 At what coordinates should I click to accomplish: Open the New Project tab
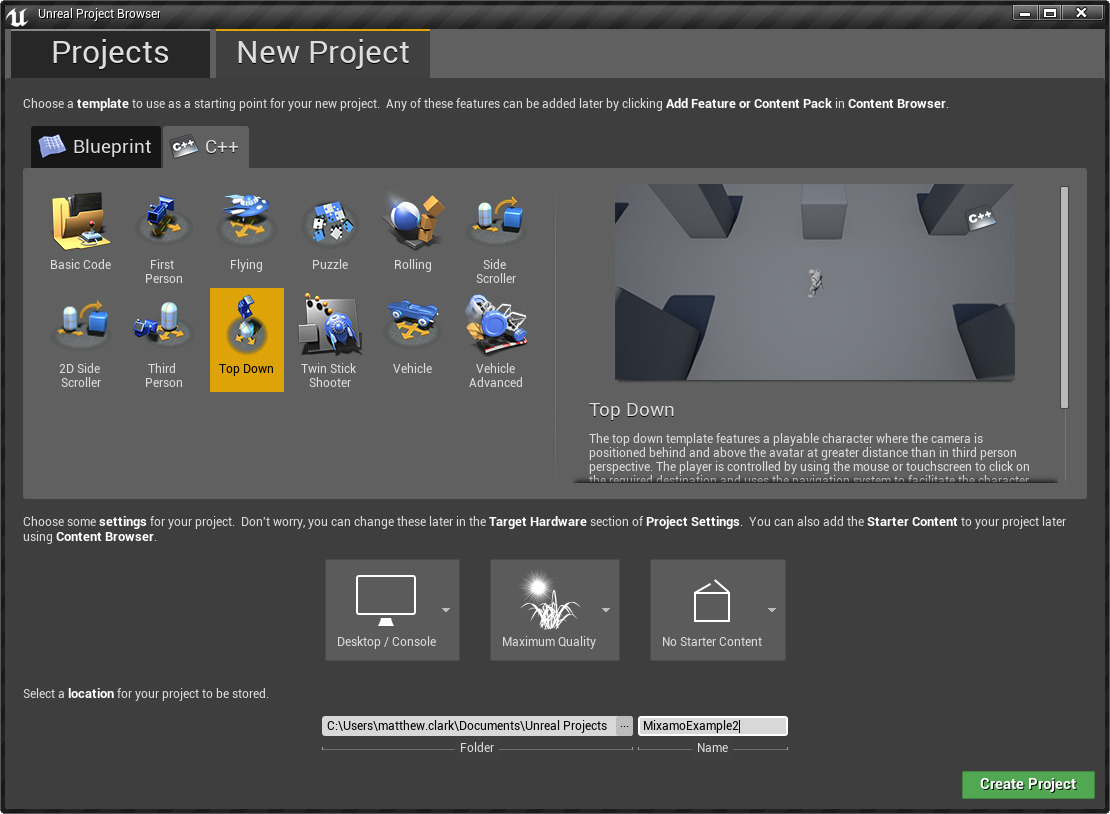pyautogui.click(x=323, y=53)
